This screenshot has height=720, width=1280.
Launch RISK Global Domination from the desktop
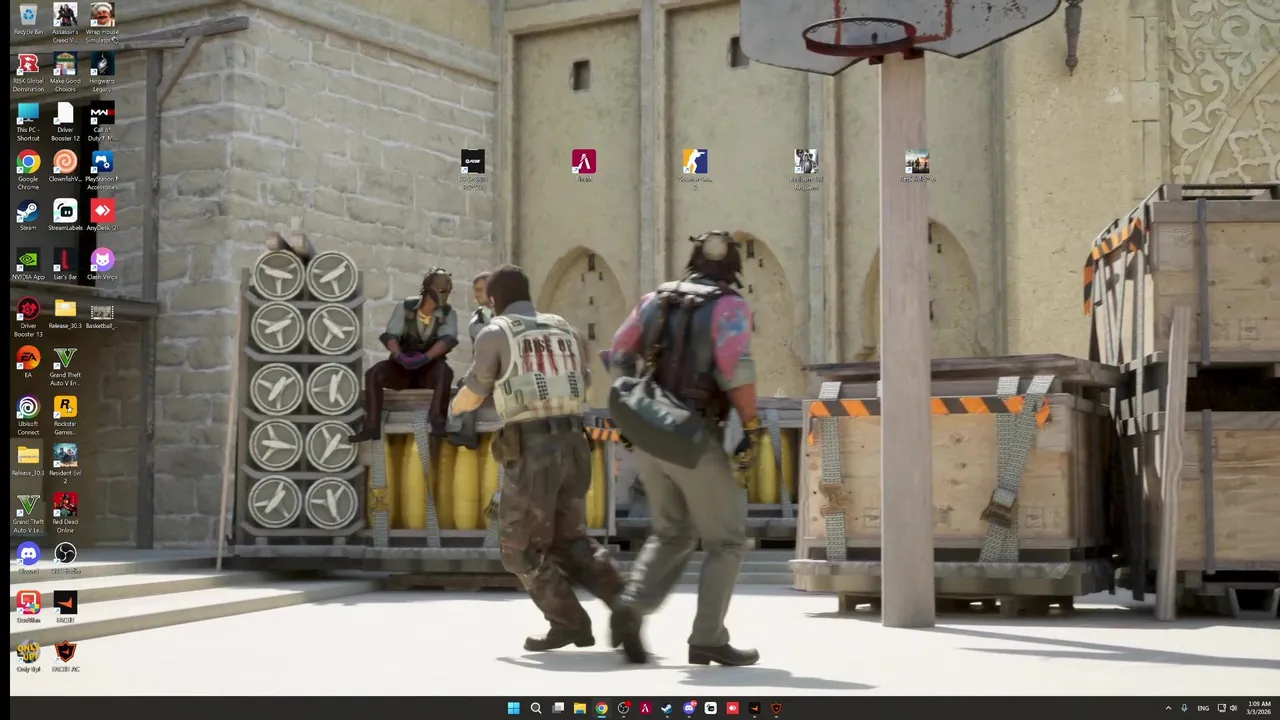point(28,70)
